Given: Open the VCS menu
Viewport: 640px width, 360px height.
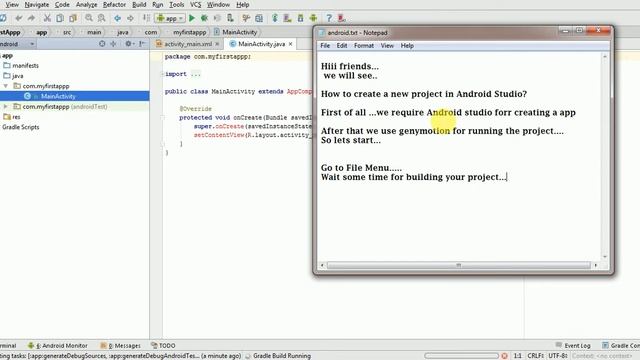Looking at the screenshot, I should [x=196, y=5].
